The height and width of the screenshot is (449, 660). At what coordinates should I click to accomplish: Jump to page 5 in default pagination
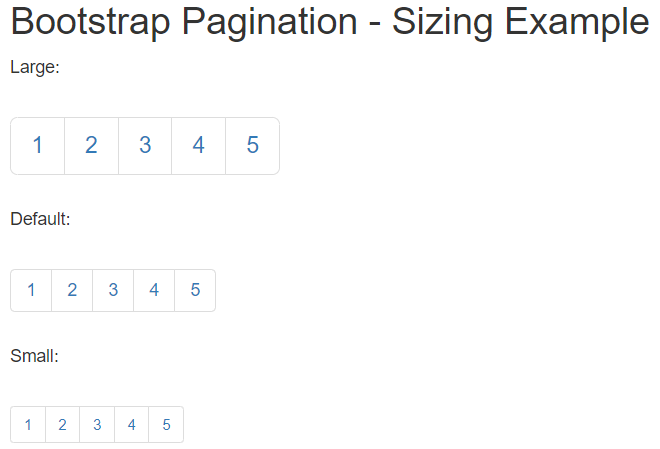point(195,290)
